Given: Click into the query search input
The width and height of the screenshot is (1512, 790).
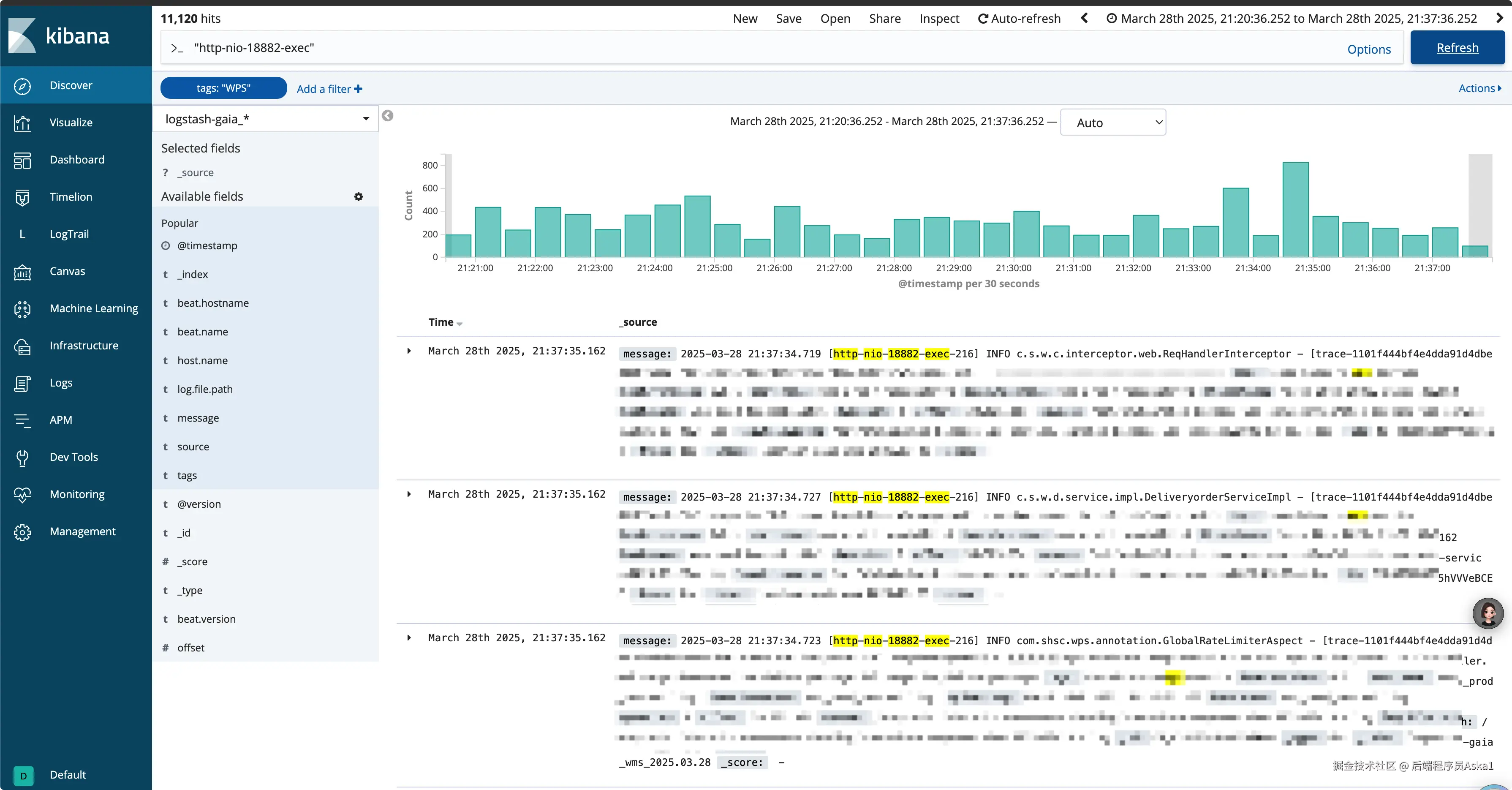Looking at the screenshot, I should [x=763, y=48].
